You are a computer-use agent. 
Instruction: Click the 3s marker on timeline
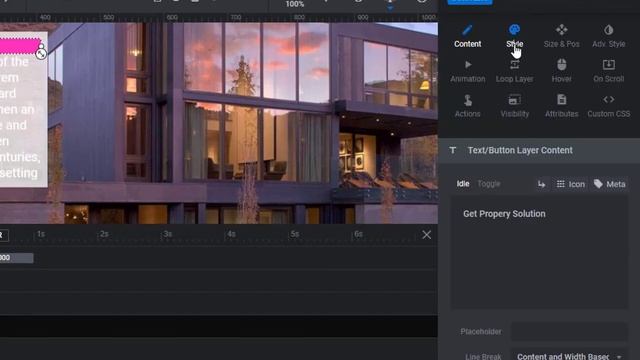point(167,234)
